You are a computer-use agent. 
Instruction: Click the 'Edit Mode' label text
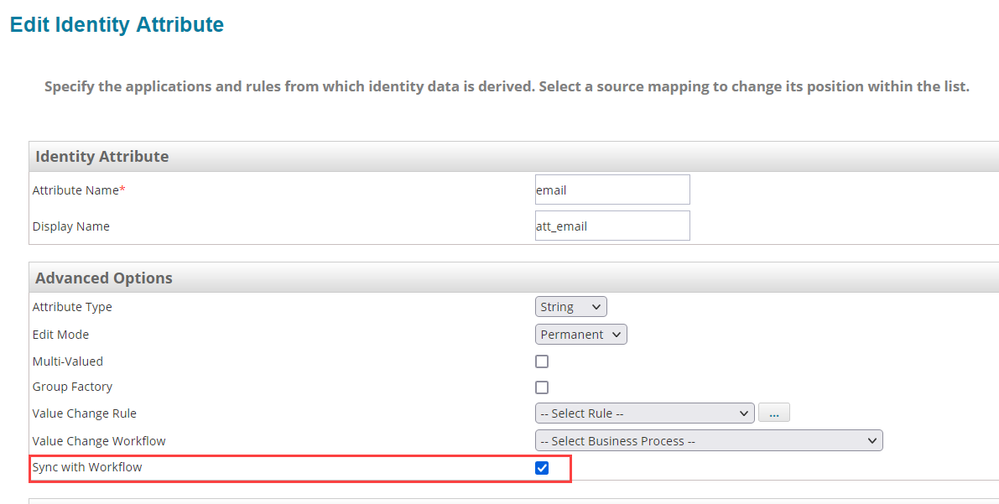click(60, 334)
